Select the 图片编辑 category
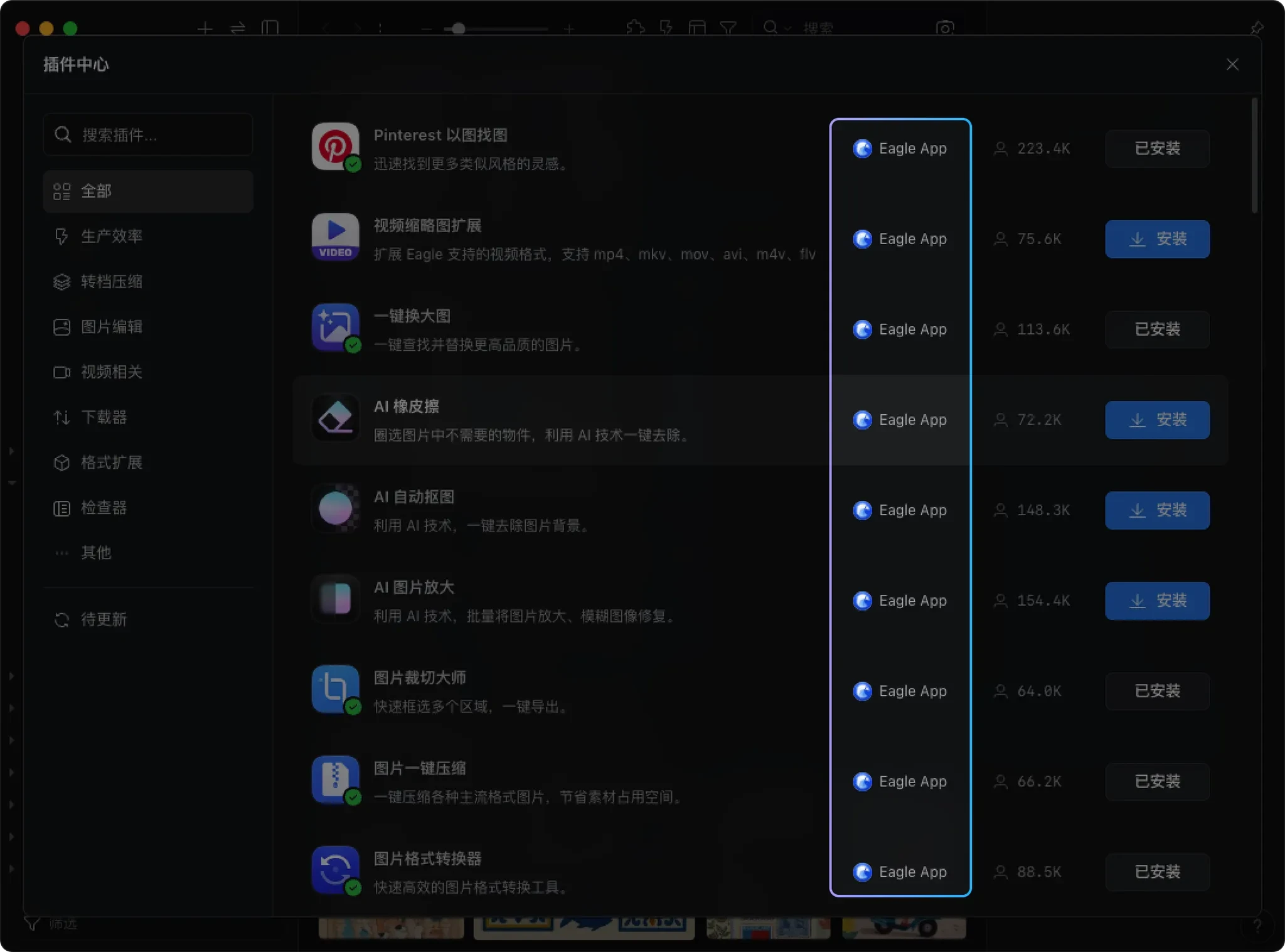Viewport: 1285px width, 952px height. coord(148,327)
